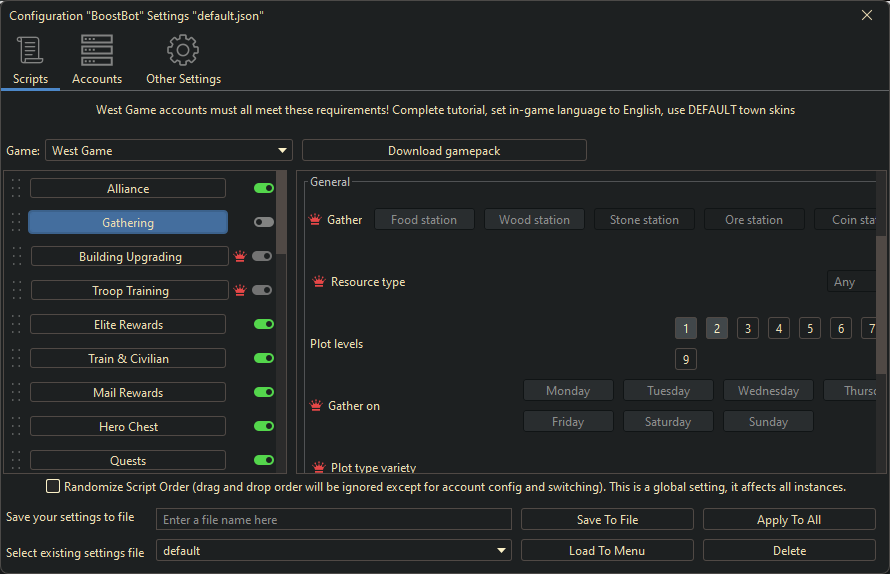This screenshot has height=574, width=890.
Task: Click crown icon beside Building Upgrading
Action: pyautogui.click(x=240, y=257)
